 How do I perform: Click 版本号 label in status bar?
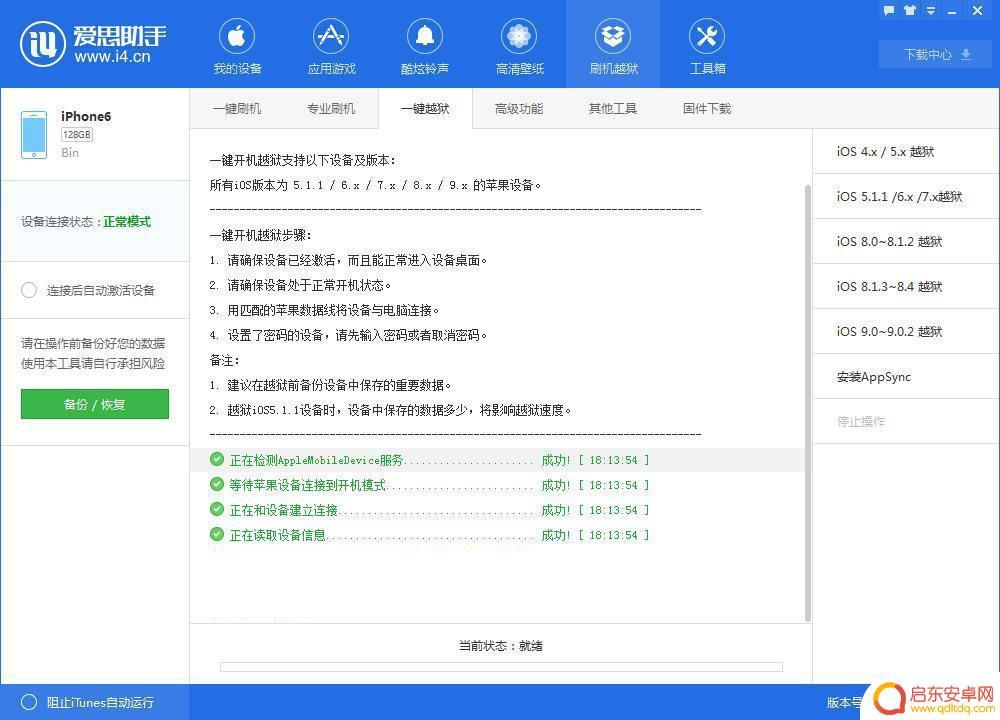(844, 702)
